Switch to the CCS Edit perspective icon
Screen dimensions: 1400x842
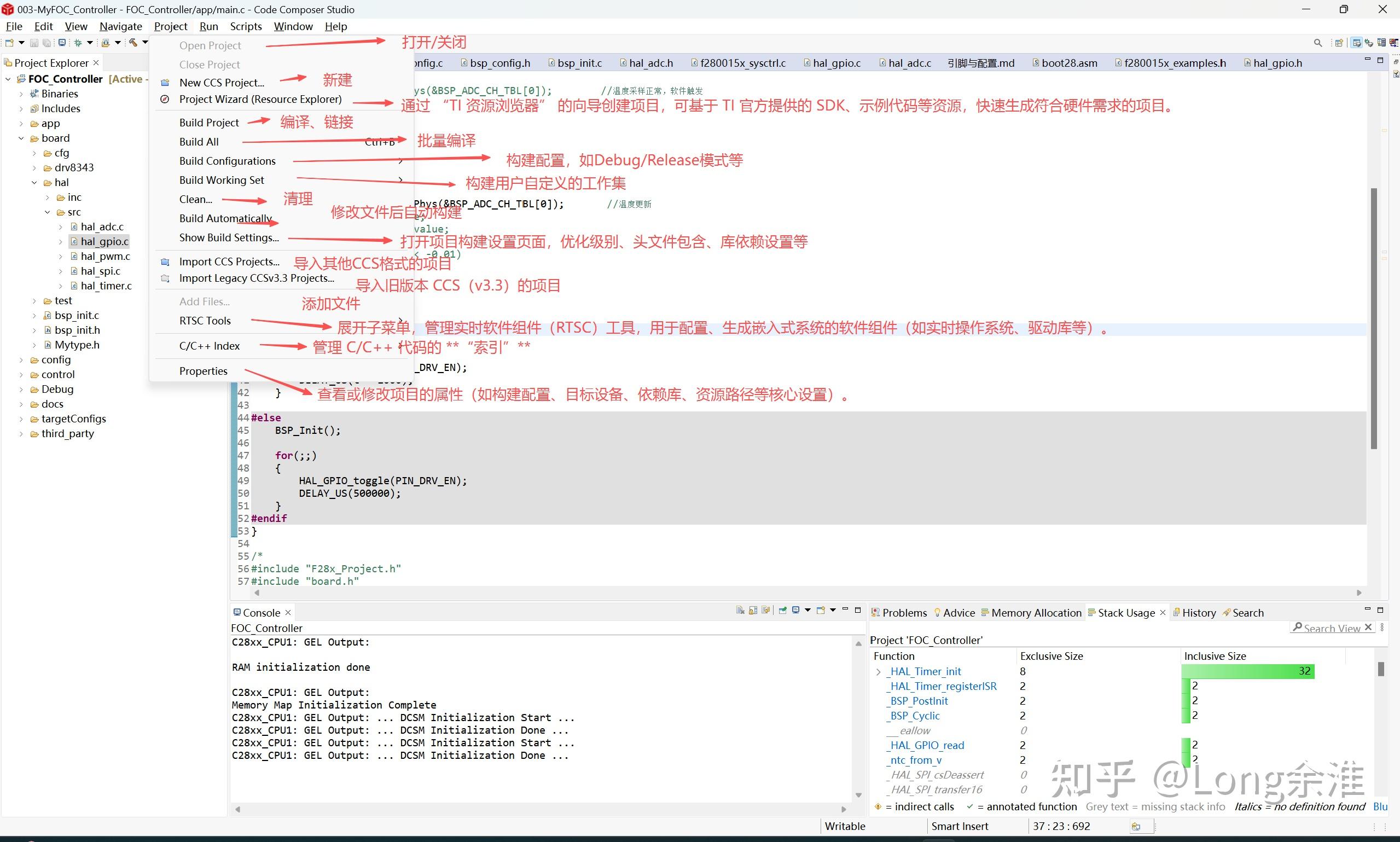[x=1356, y=43]
